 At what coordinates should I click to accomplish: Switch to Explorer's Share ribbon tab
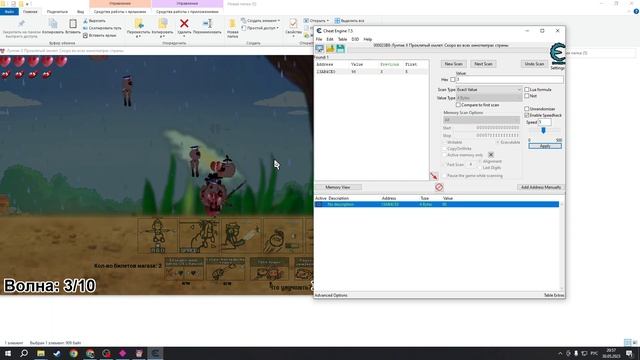pyautogui.click(x=57, y=12)
